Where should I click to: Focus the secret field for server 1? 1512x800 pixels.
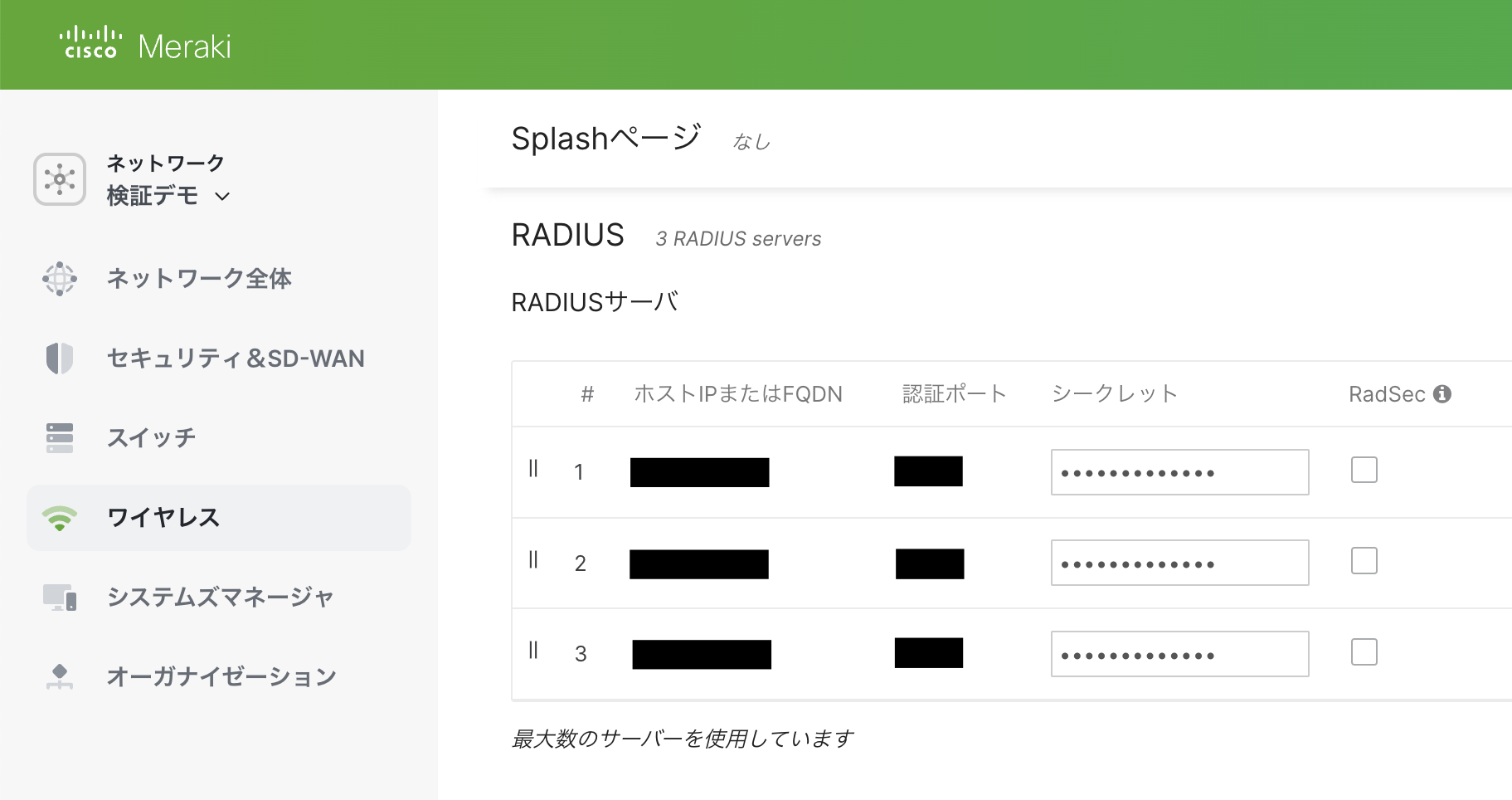pyautogui.click(x=1180, y=472)
